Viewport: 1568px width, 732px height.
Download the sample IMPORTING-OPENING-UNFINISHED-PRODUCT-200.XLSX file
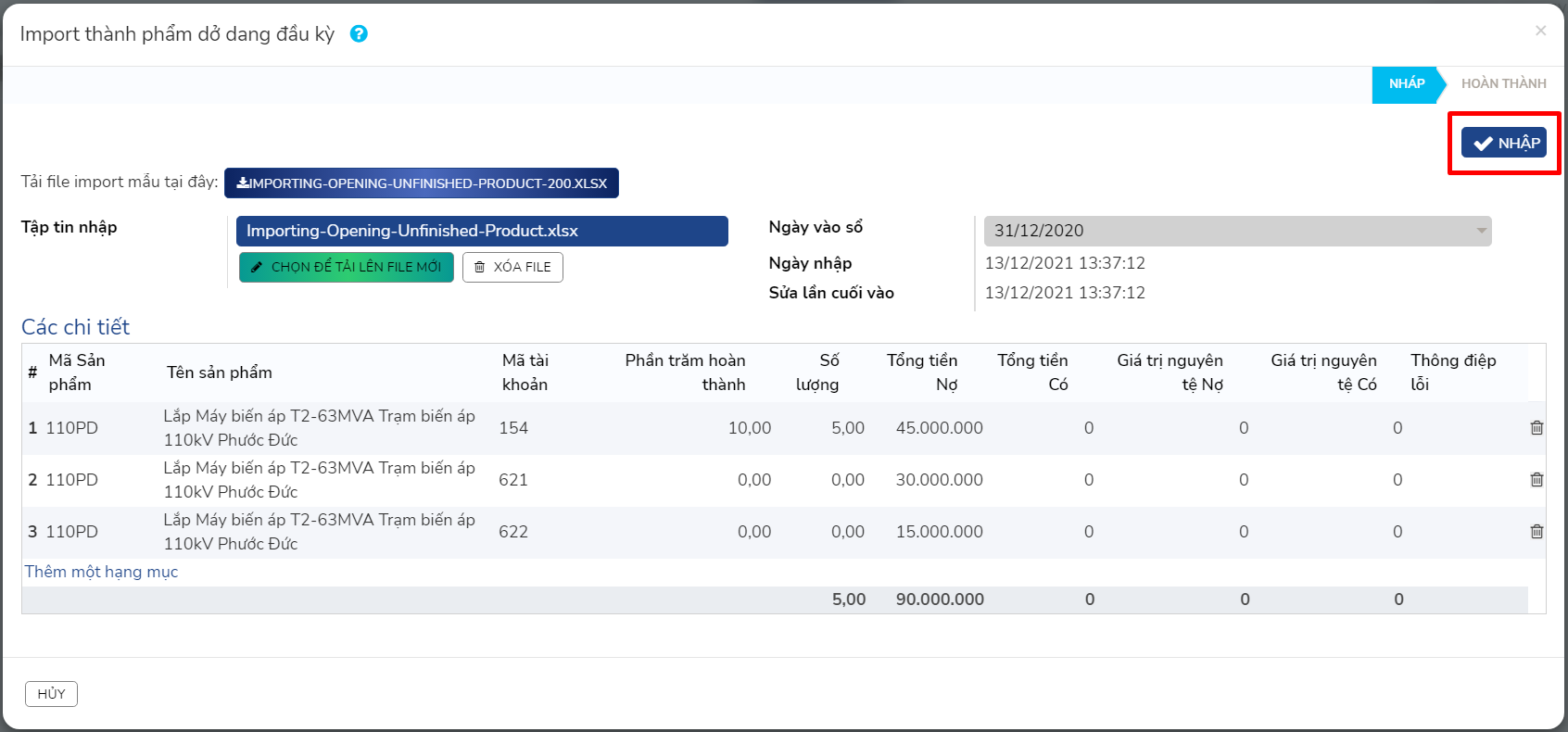tap(422, 183)
